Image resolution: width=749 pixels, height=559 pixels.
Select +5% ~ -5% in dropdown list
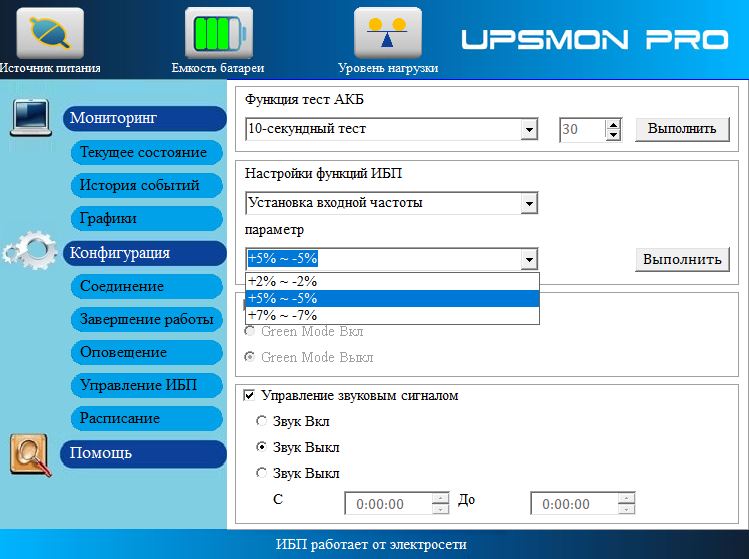pos(392,298)
